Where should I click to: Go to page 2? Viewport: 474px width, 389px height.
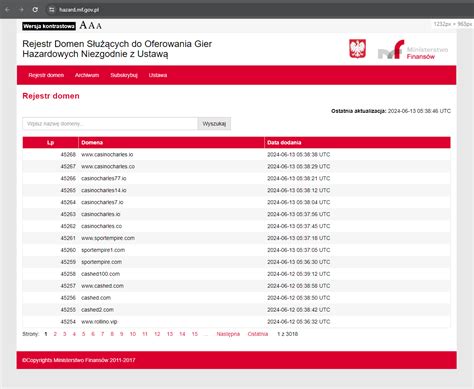[55, 334]
